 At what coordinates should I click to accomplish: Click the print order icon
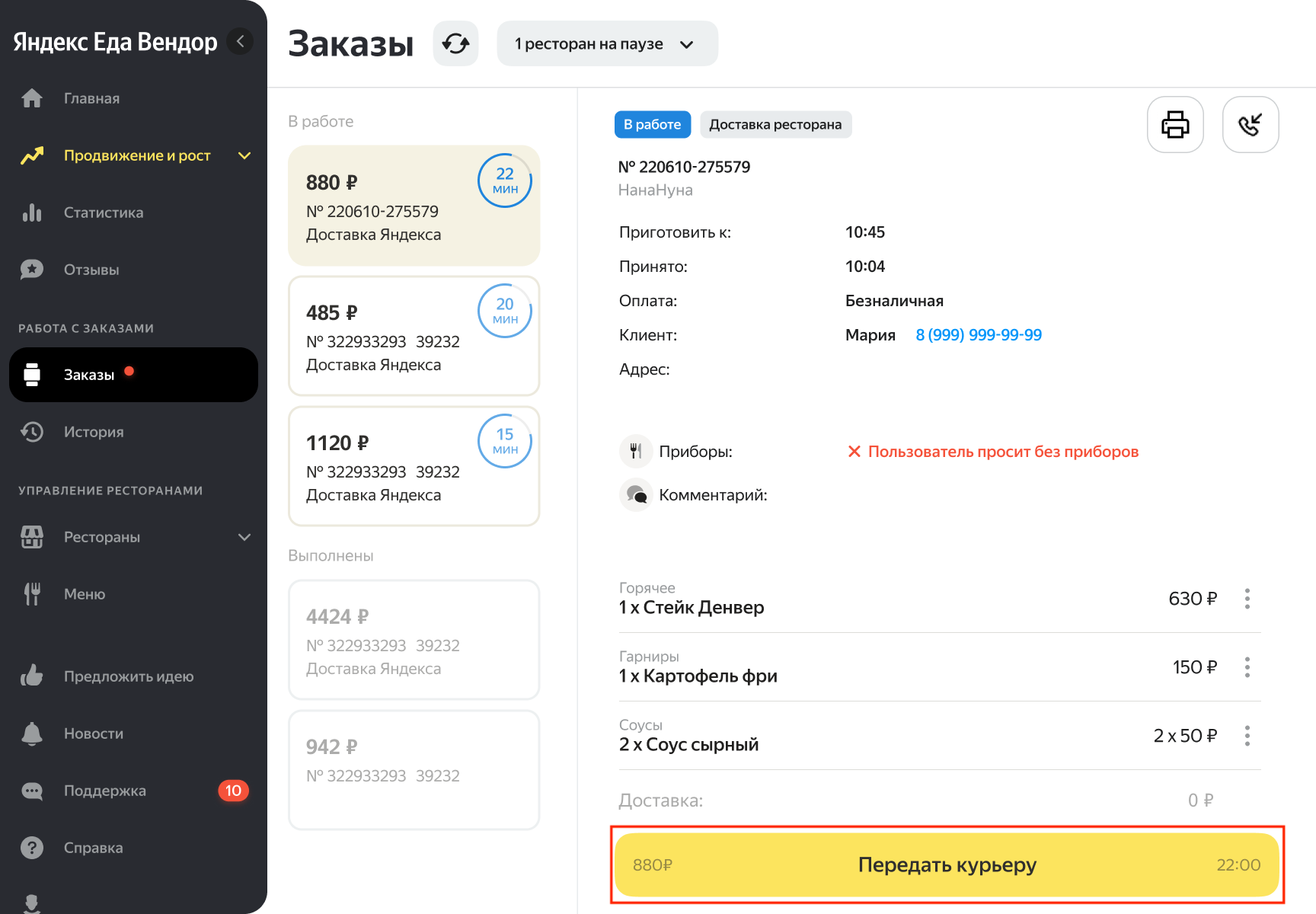pos(1174,124)
